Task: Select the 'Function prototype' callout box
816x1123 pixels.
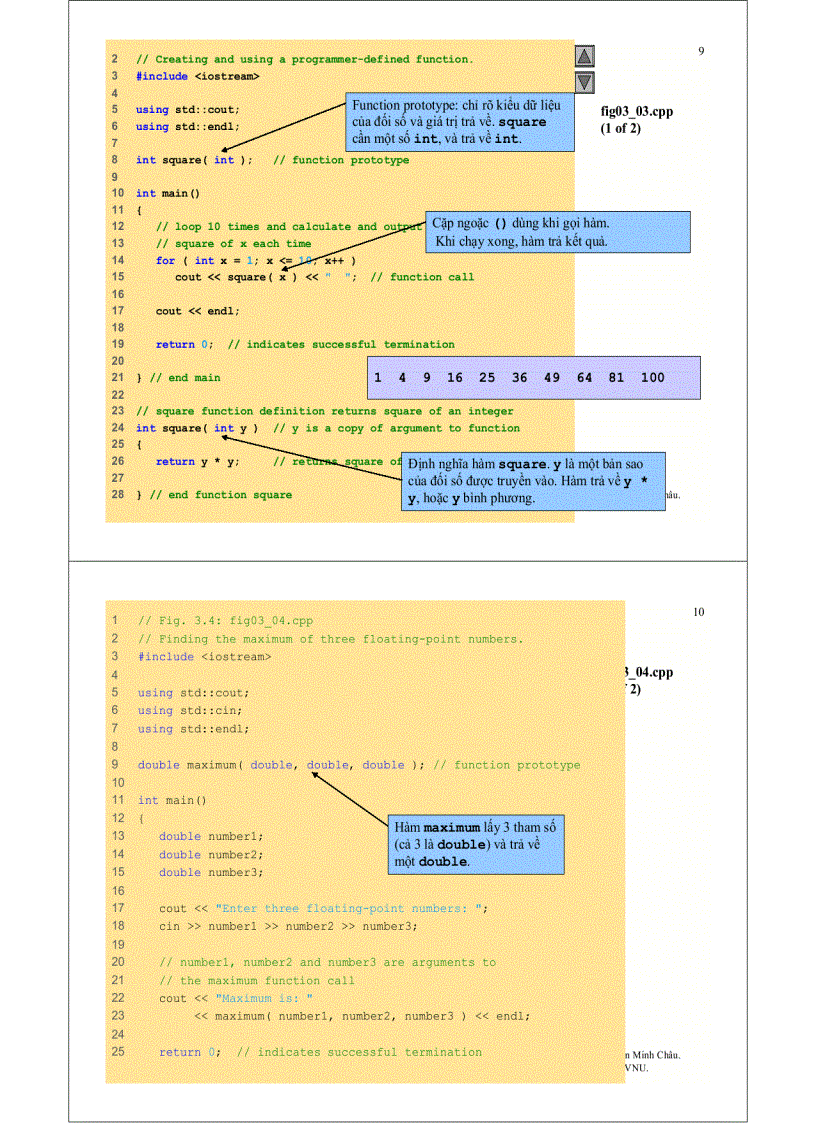Action: (460, 123)
